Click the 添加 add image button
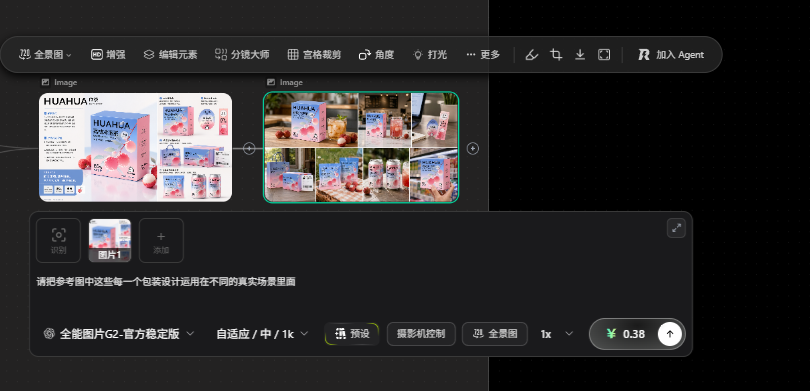This screenshot has width=810, height=391. tap(161, 240)
